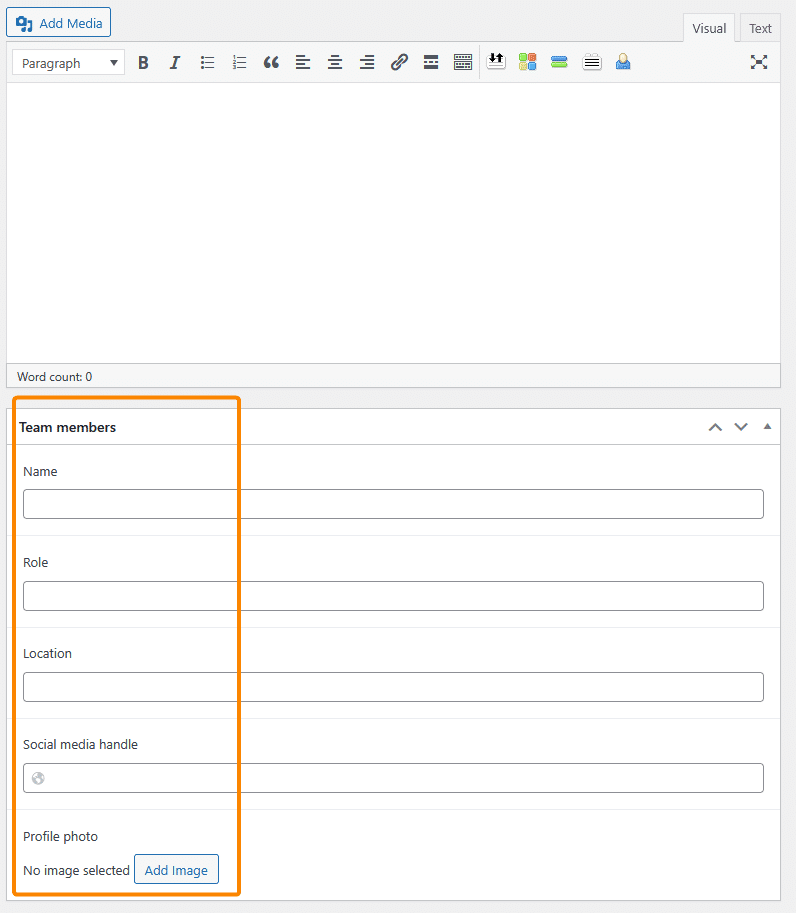Insert the Read More tag
796x913 pixels.
(x=431, y=62)
